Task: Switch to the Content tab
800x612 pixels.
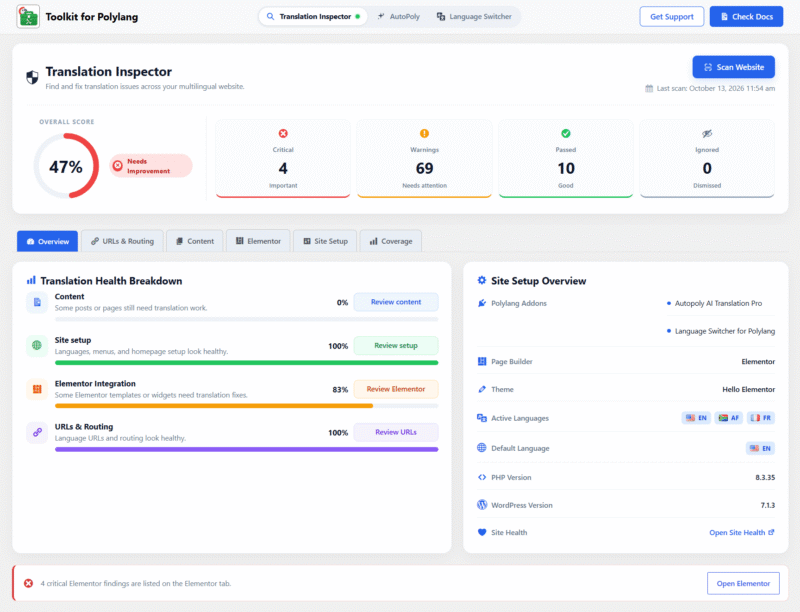Action: [x=195, y=241]
